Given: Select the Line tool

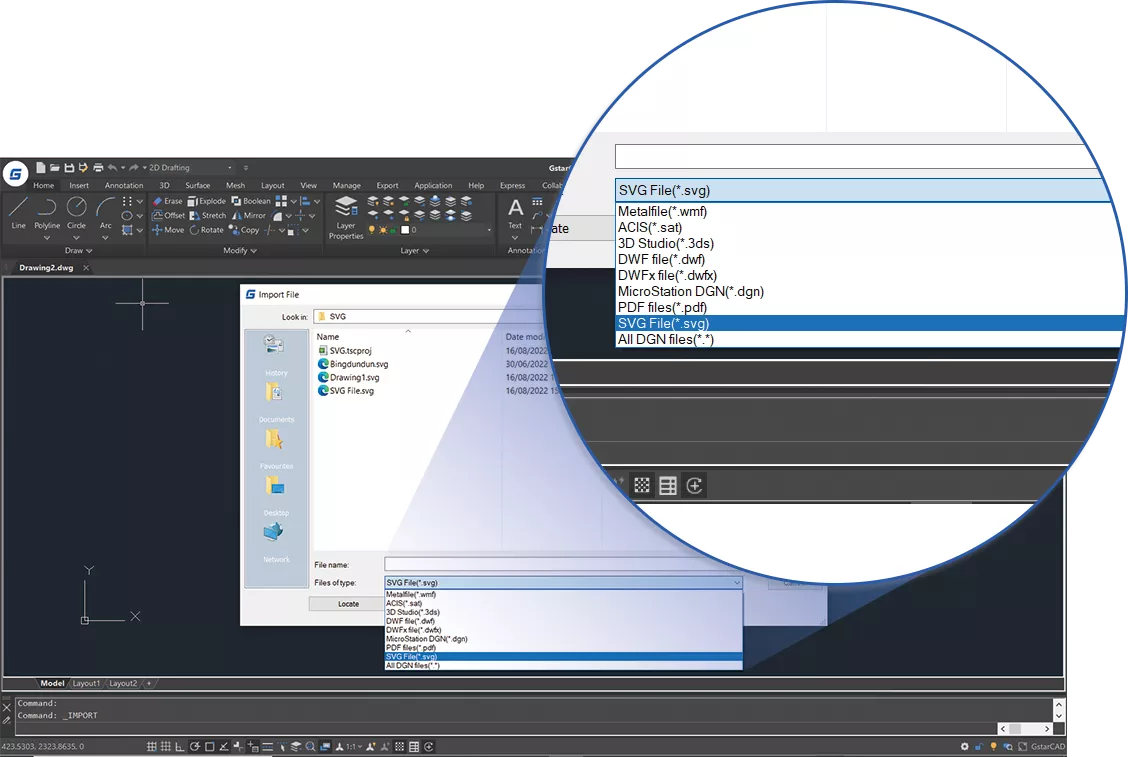Looking at the screenshot, I should 18,212.
